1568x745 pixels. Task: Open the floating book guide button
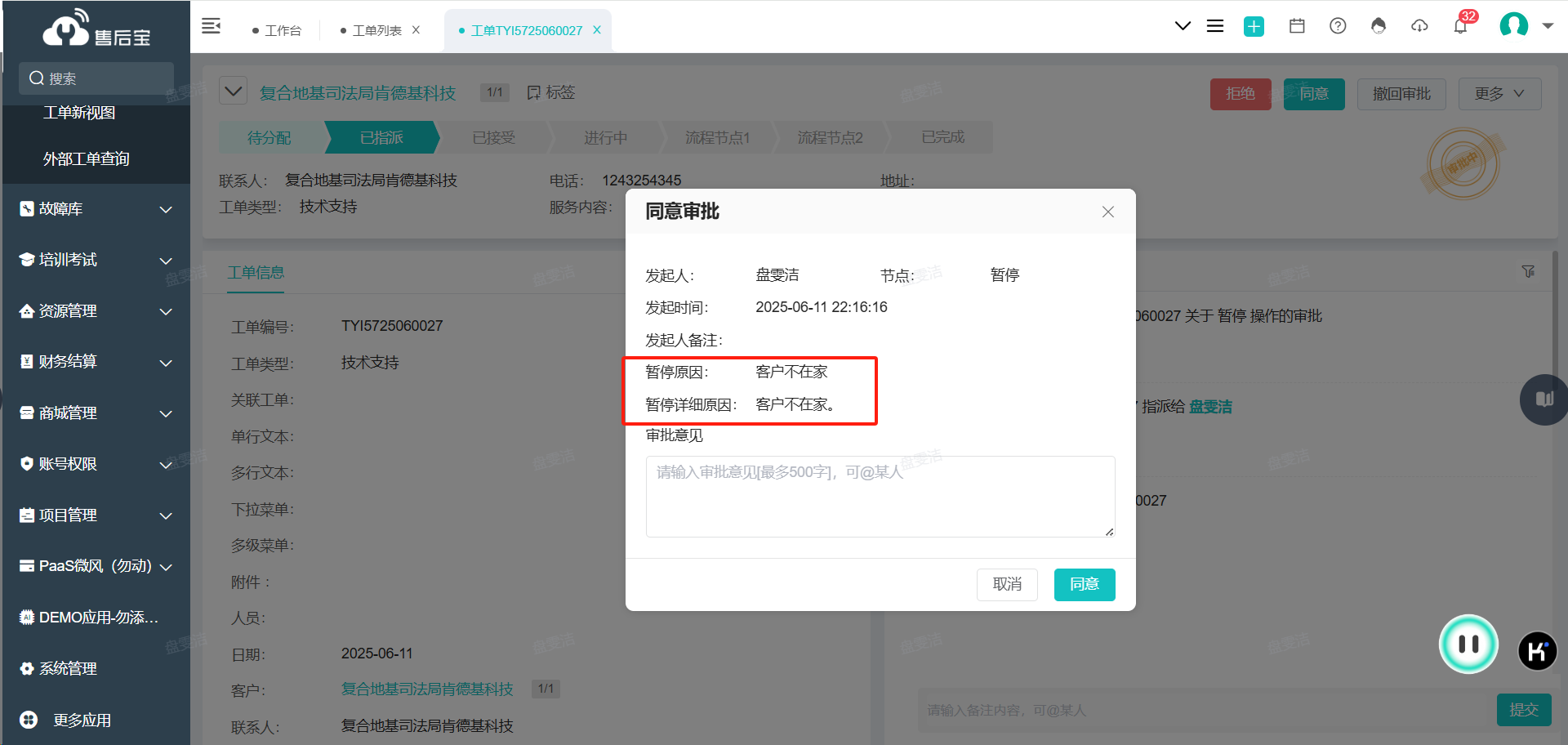click(x=1544, y=399)
